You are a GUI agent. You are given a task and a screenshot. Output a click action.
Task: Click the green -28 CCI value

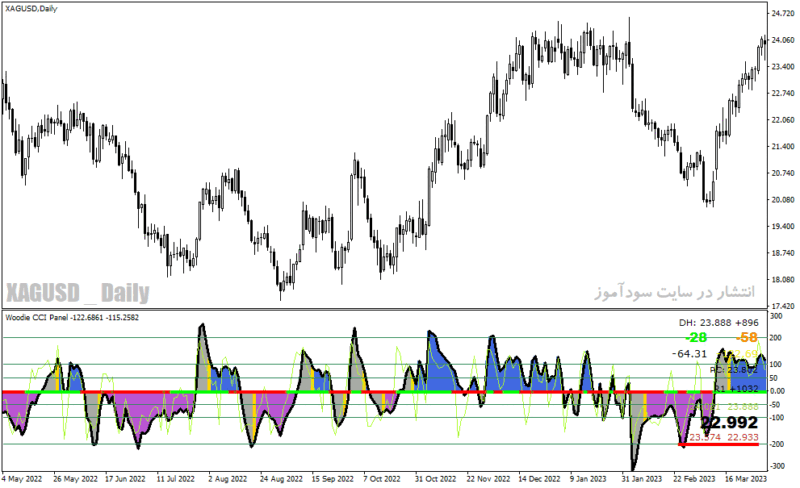pos(696,337)
